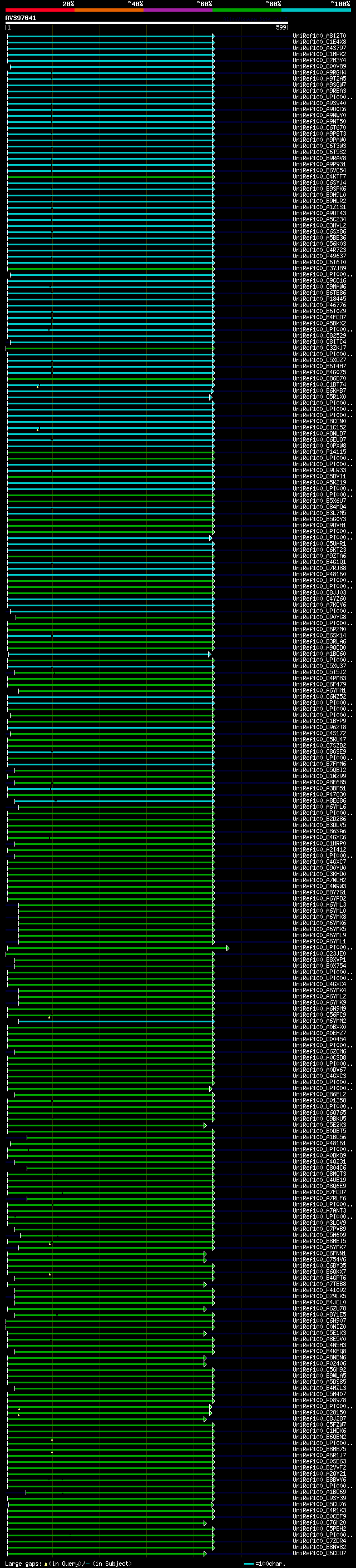
Task: Click the cyan ~100% identity color segment
Action: [x=317, y=11]
